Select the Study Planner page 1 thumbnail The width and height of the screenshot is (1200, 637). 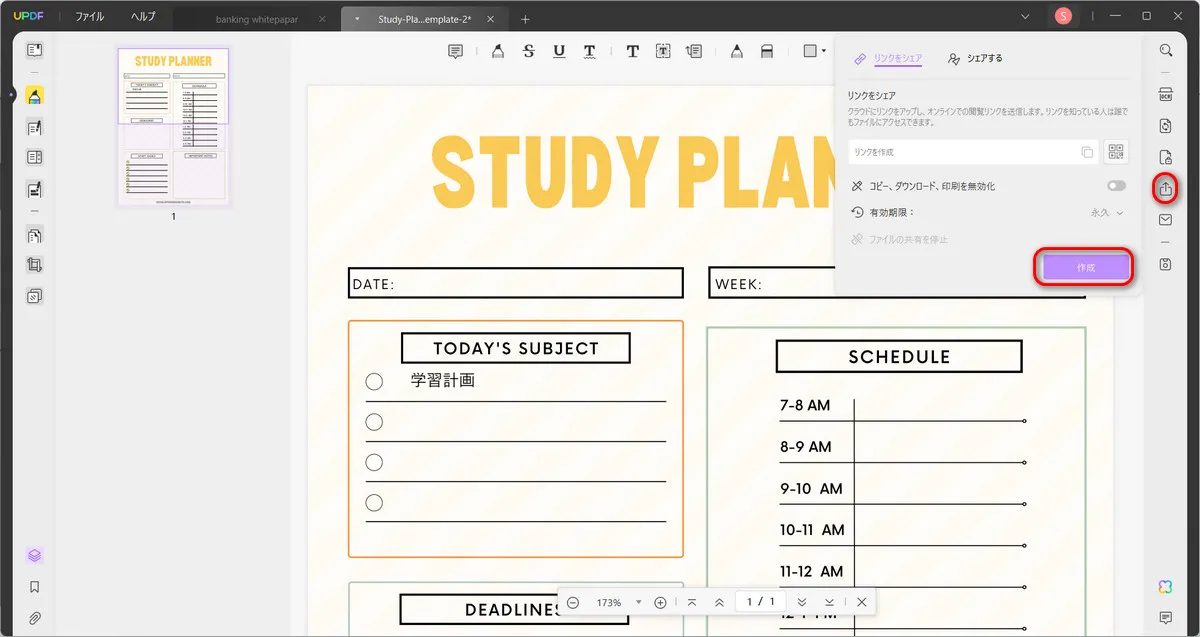tap(173, 127)
